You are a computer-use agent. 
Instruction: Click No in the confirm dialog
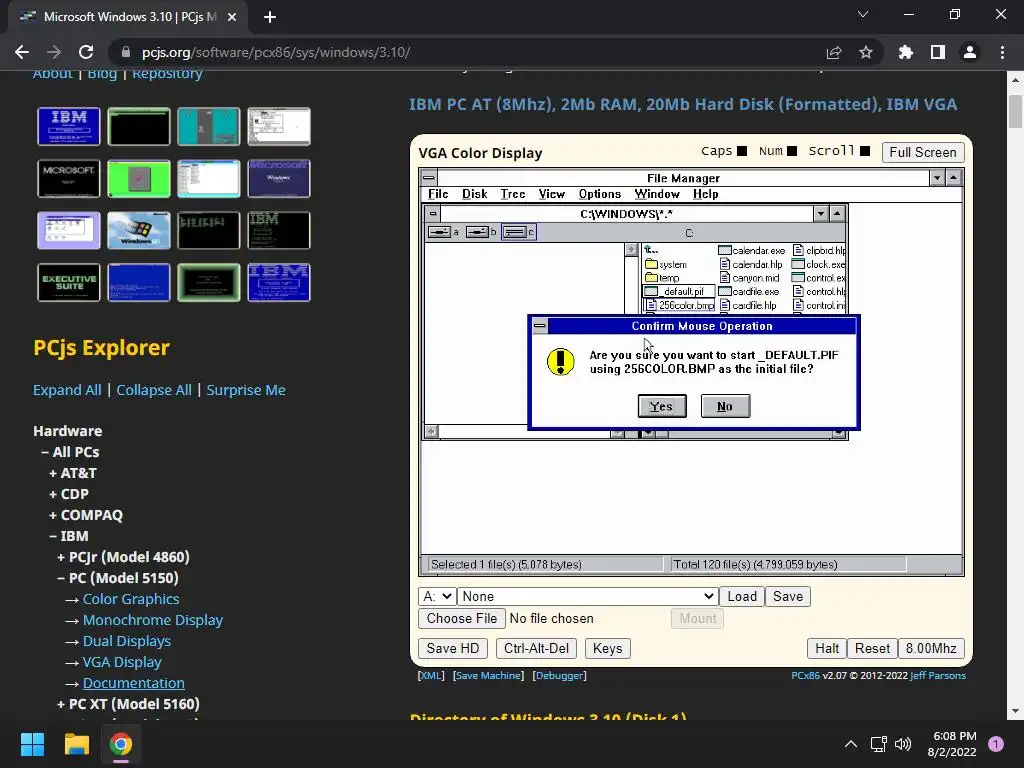[725, 406]
